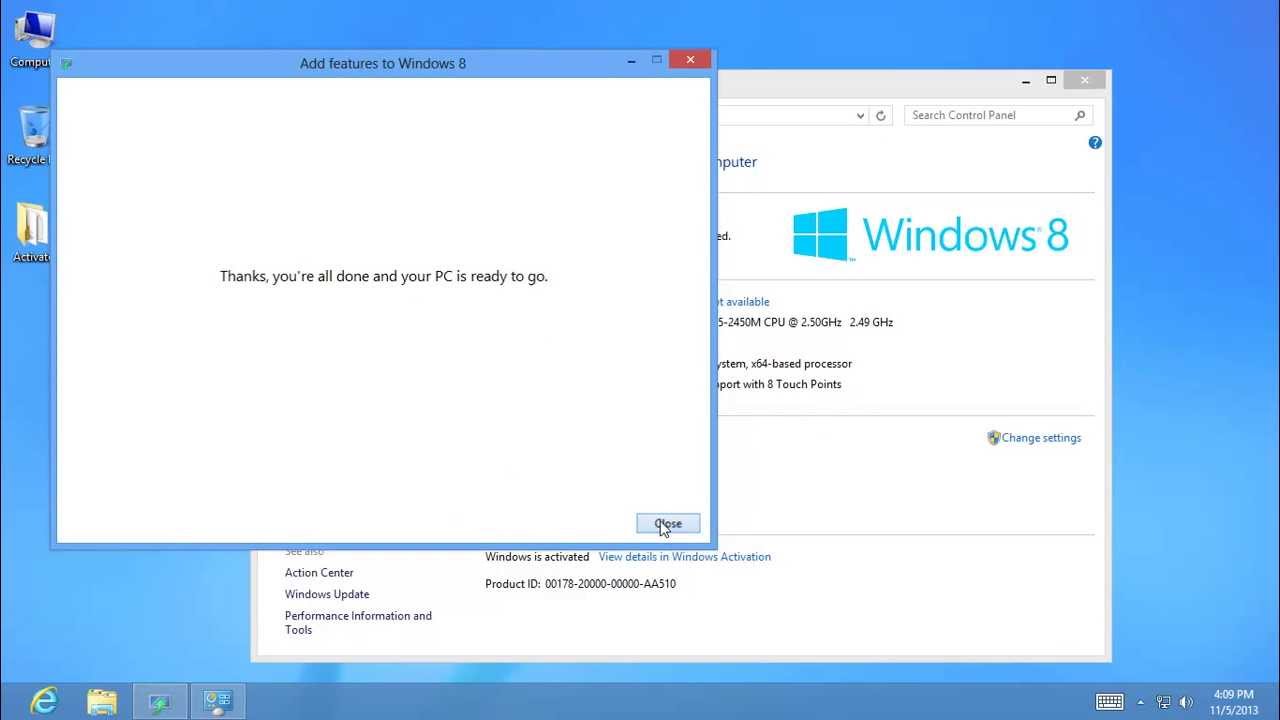The width and height of the screenshot is (1280, 720).
Task: Select the Control Panel System taskbar icon
Action: point(218,701)
